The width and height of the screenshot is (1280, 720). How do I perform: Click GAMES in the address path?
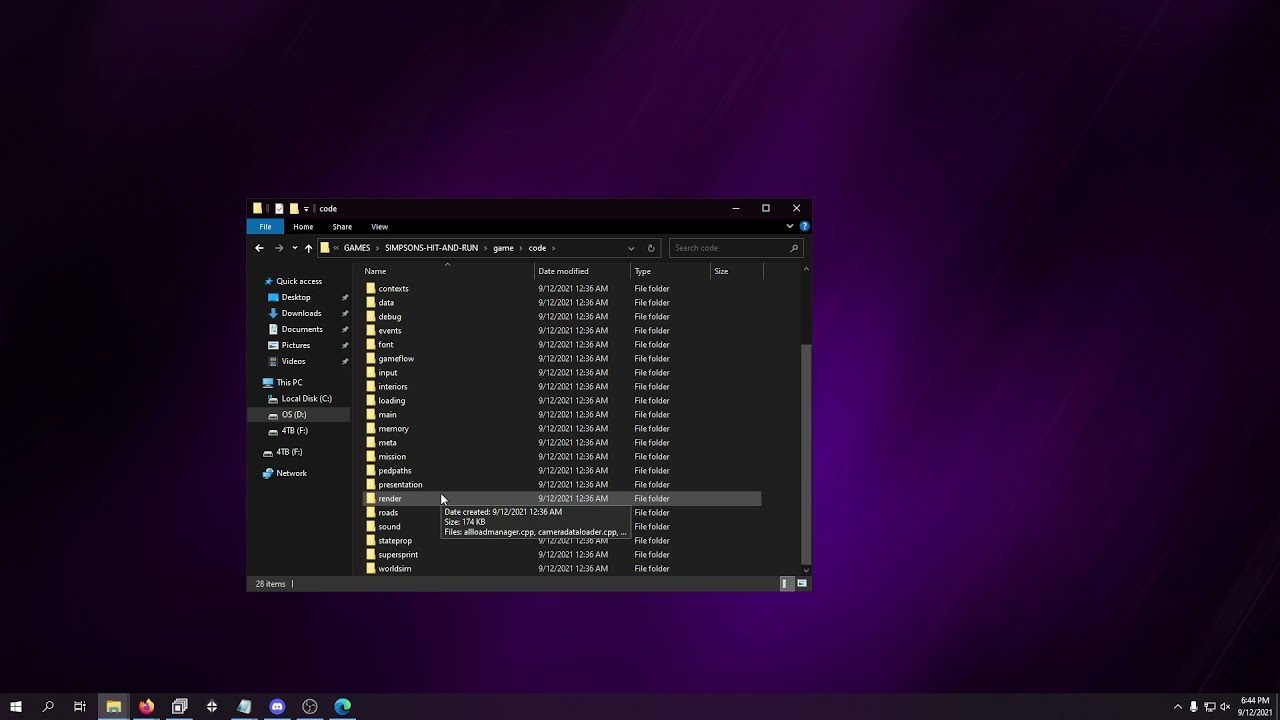[357, 248]
